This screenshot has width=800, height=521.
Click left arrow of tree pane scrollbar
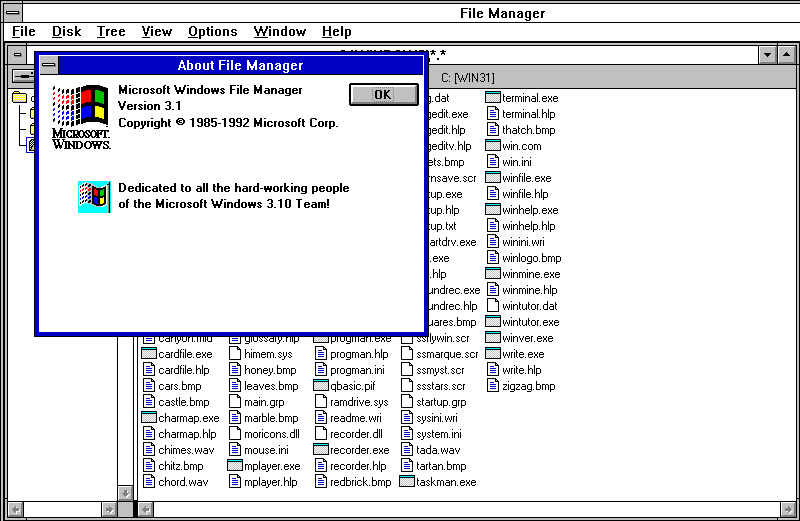pos(16,509)
